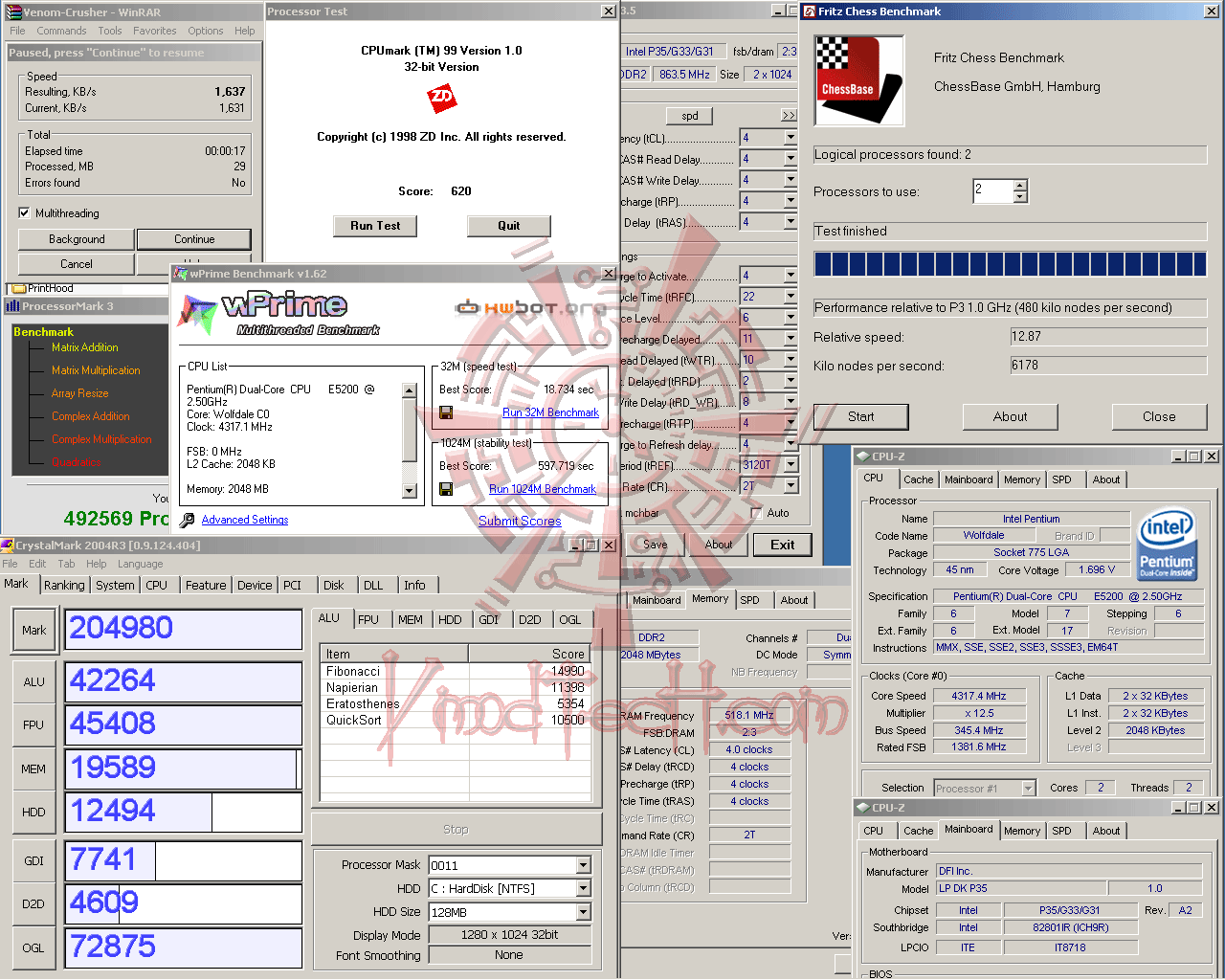Enable the Auto checkbox near mchbar
The width and height of the screenshot is (1225, 980).
pos(756,513)
